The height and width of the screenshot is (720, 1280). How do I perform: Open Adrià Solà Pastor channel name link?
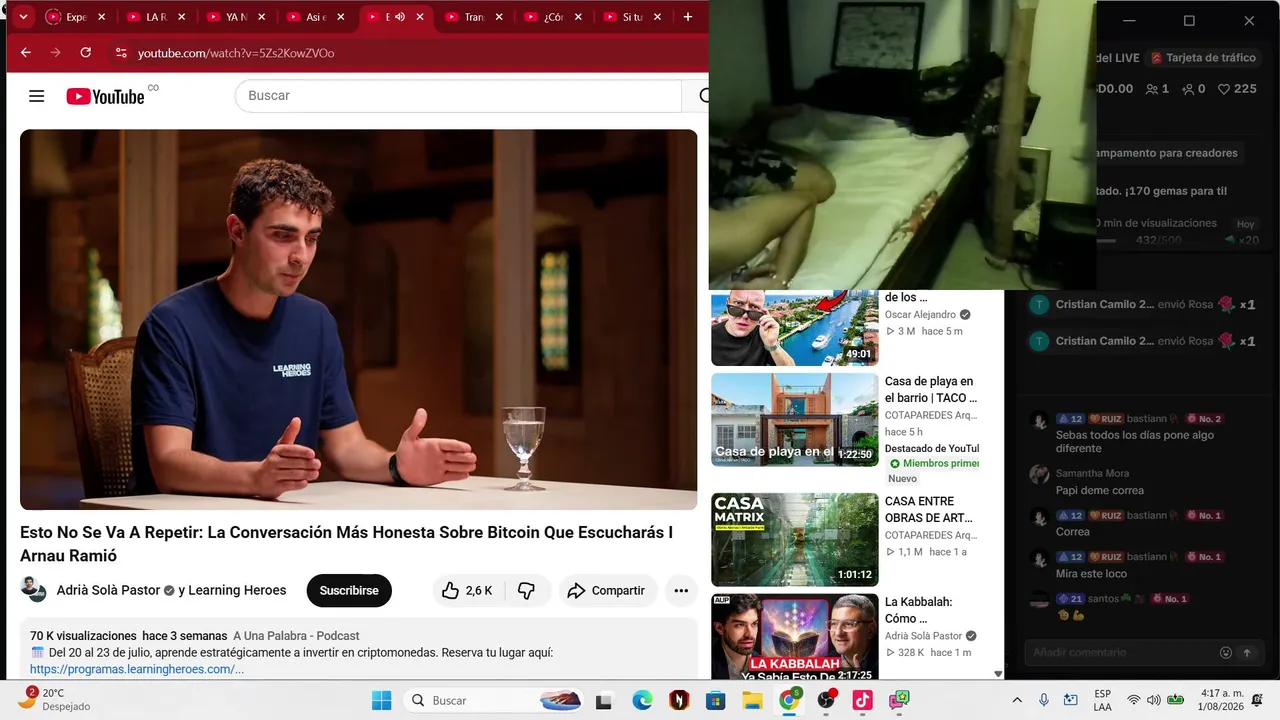[108, 591]
